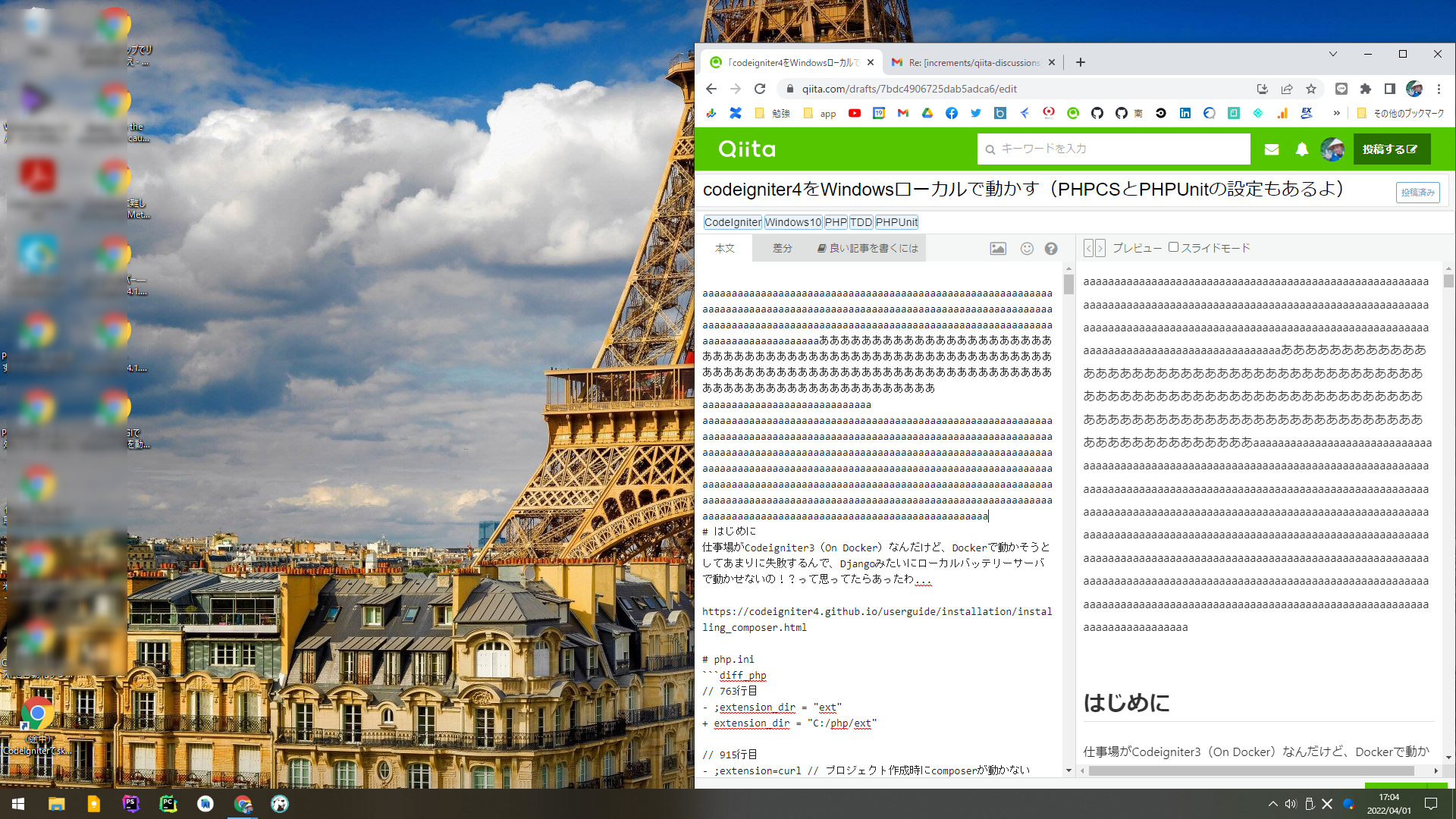
Task: Click the 投稿する button
Action: pyautogui.click(x=1392, y=149)
